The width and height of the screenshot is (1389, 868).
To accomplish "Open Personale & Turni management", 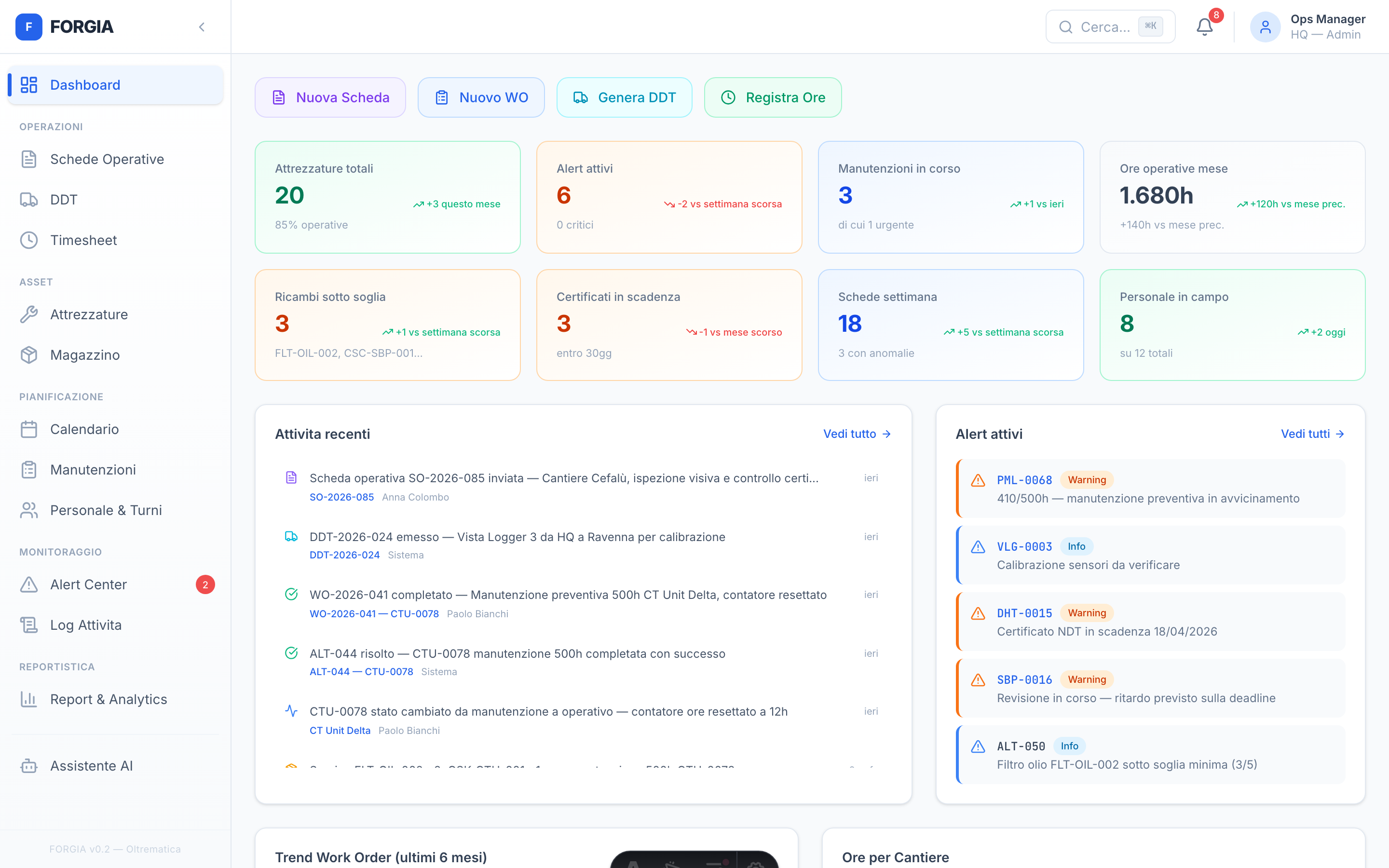I will pyautogui.click(x=106, y=510).
